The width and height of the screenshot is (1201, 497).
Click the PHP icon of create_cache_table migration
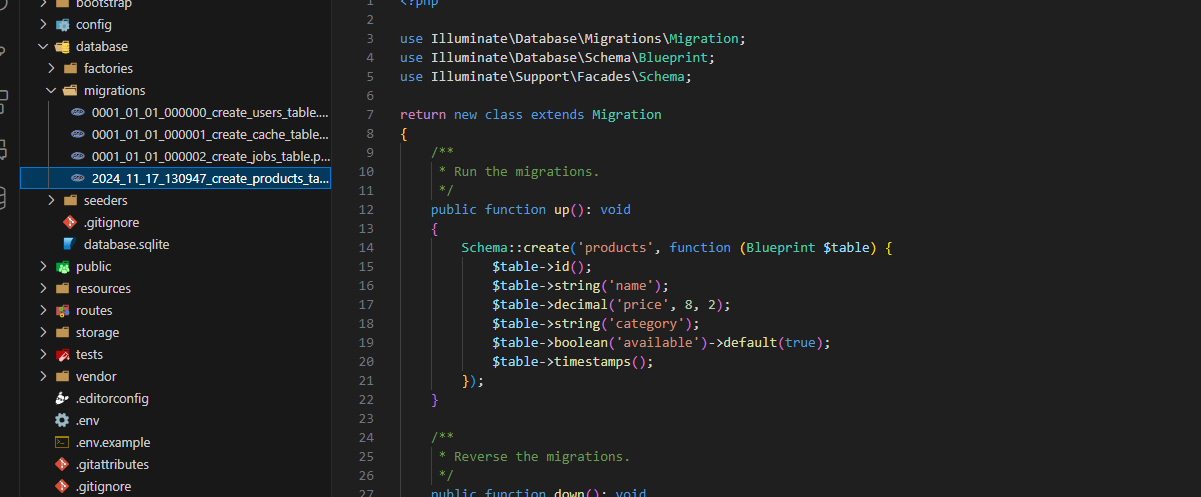coord(78,135)
